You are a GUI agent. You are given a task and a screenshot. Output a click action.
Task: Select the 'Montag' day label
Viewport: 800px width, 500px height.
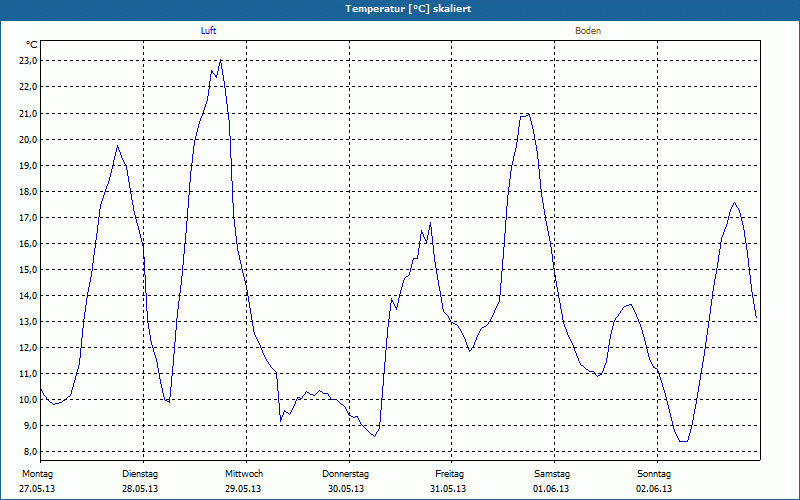coord(37,474)
